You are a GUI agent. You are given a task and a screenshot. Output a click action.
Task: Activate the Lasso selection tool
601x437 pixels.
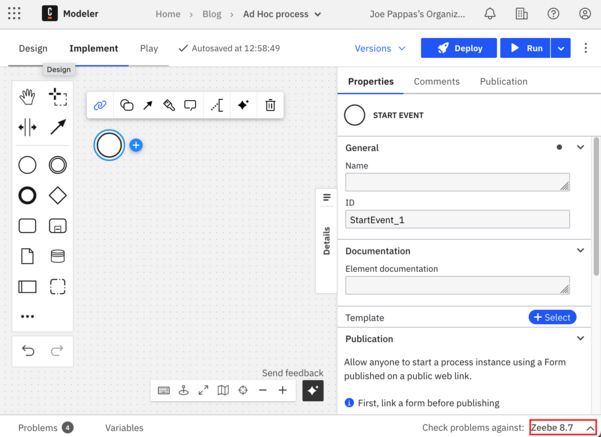tap(58, 97)
